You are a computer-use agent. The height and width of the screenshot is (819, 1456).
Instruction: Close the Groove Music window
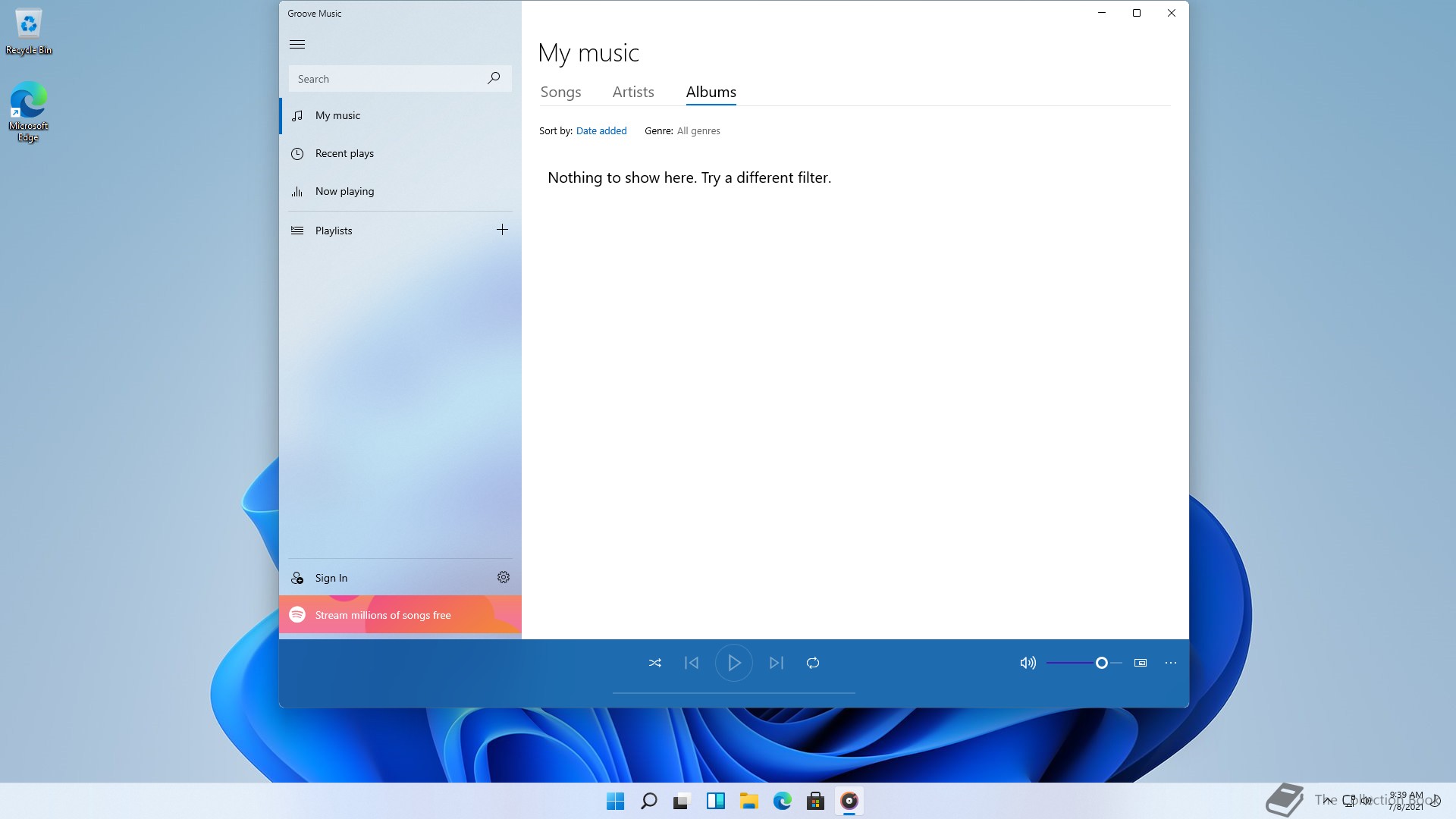(x=1172, y=13)
